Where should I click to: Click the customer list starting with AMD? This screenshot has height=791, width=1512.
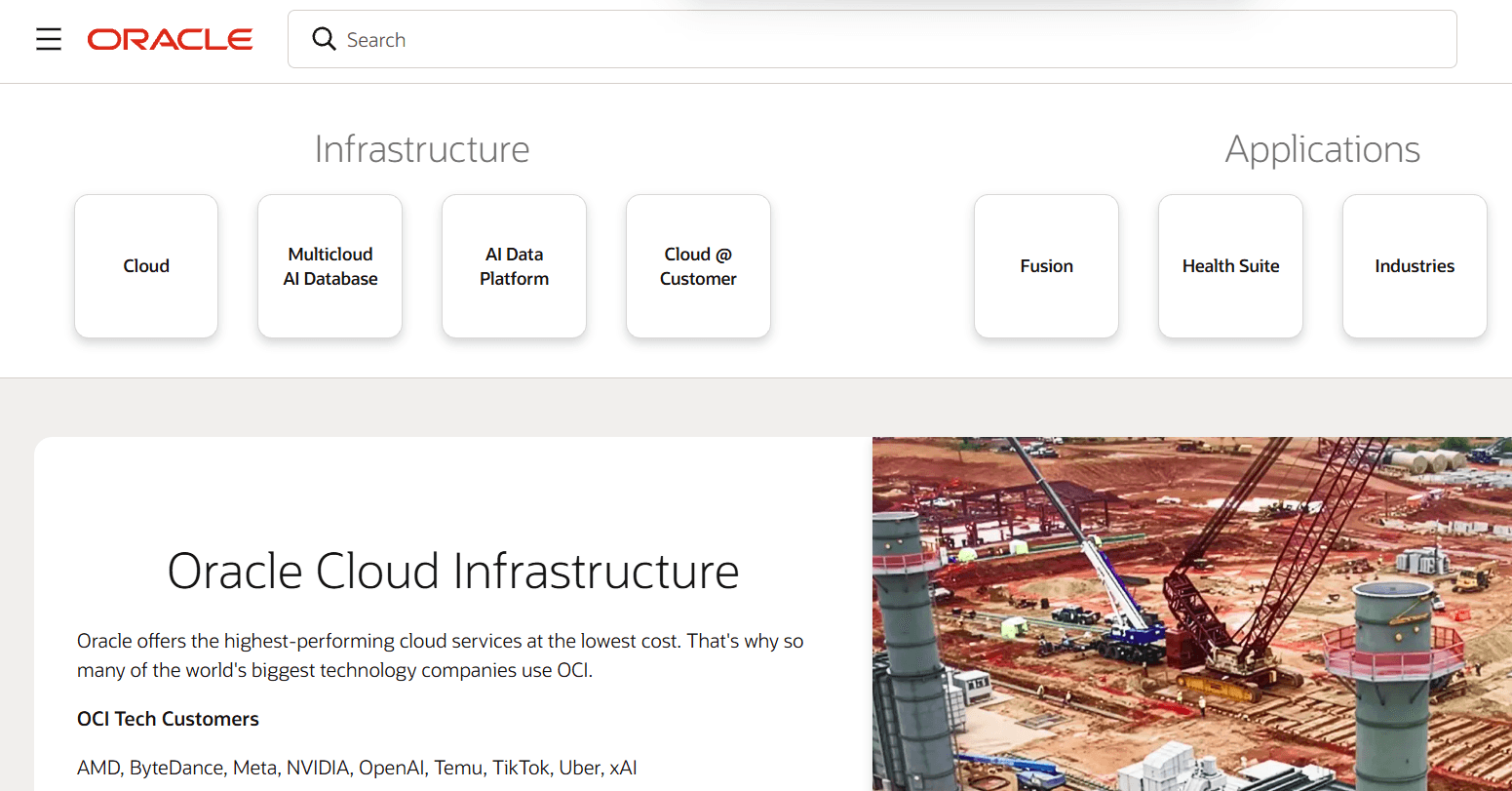[357, 768]
